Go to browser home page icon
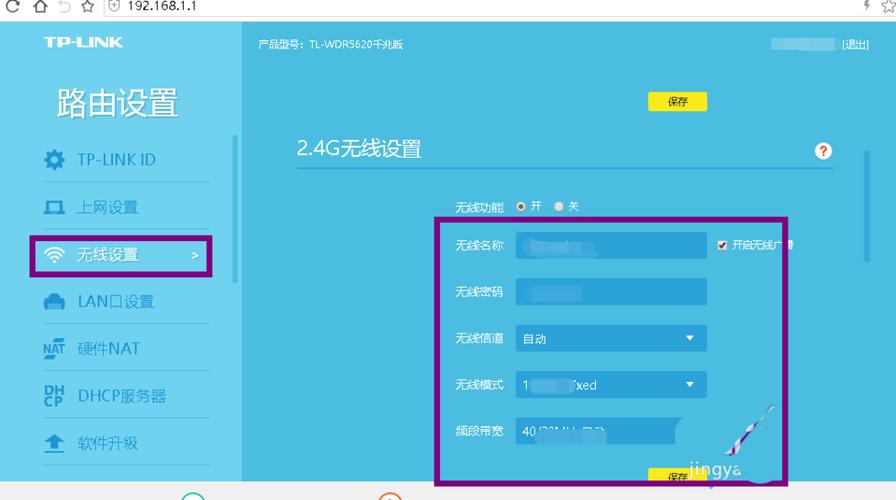This screenshot has width=896, height=500. pyautogui.click(x=40, y=6)
